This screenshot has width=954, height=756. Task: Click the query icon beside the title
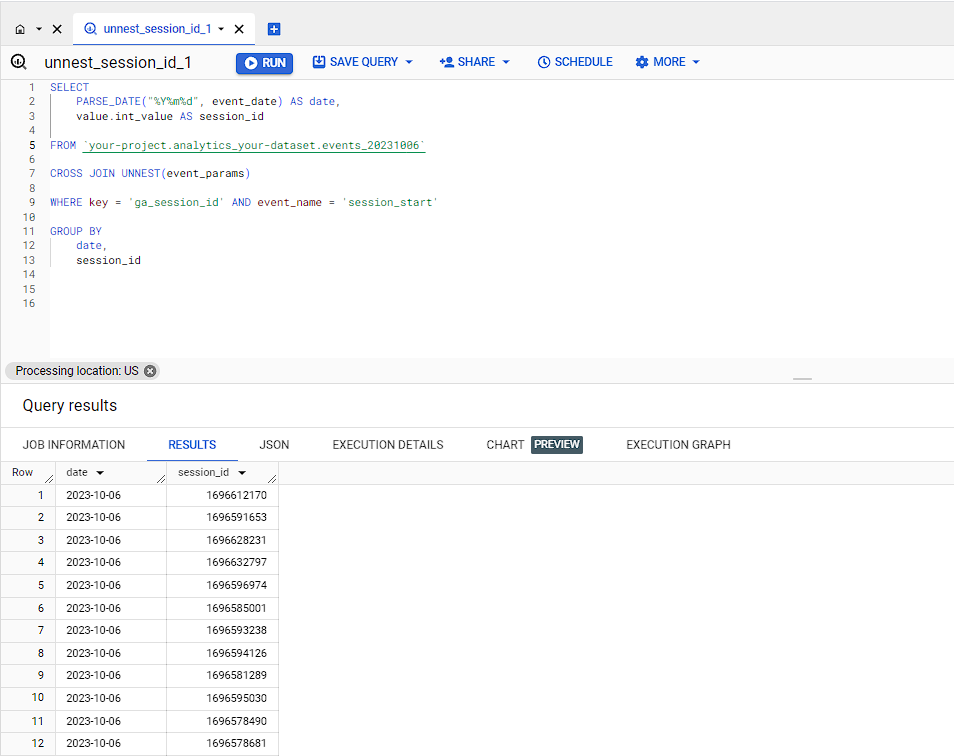click(x=19, y=62)
